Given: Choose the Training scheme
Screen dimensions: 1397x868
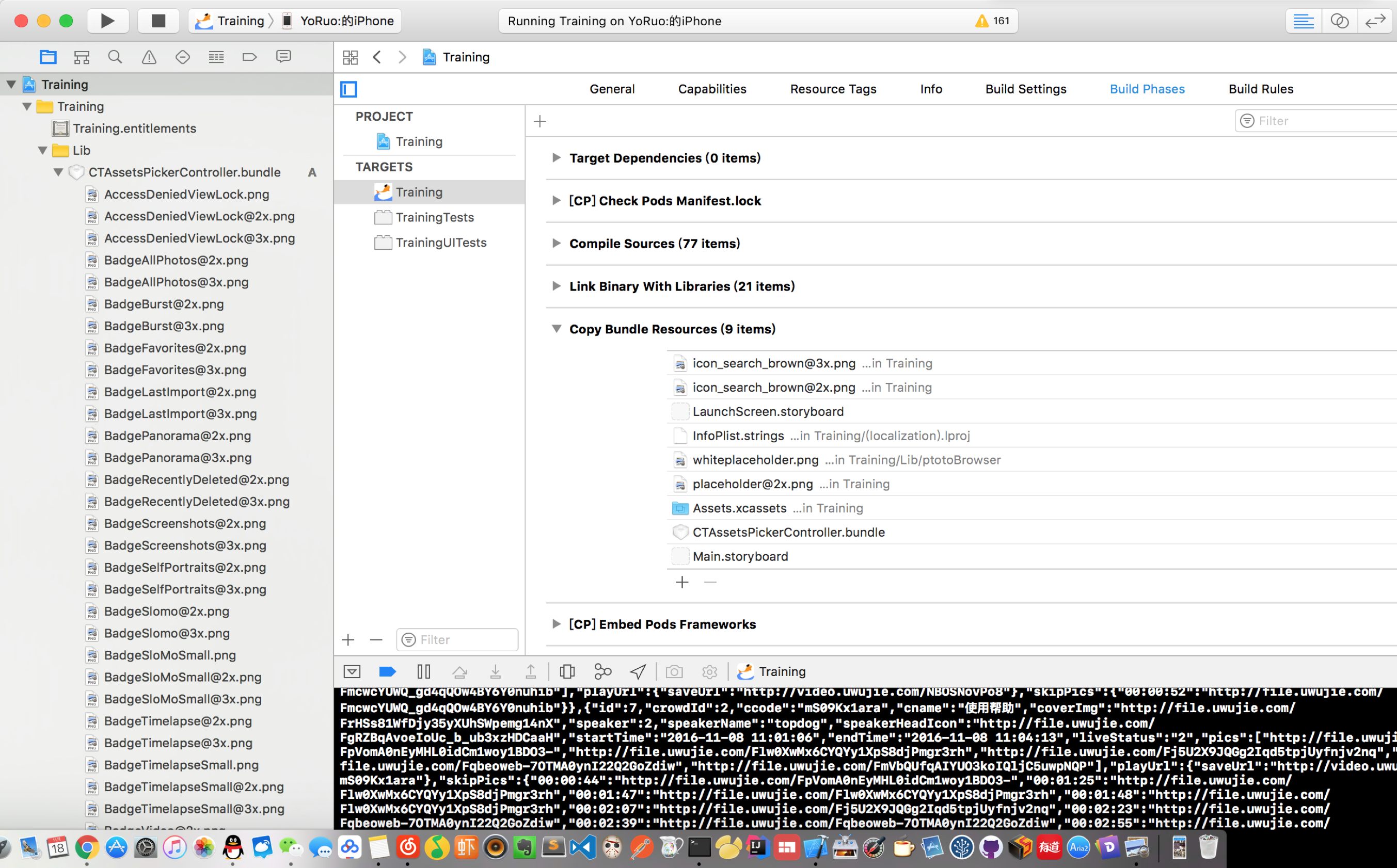Looking at the screenshot, I should click(x=230, y=21).
